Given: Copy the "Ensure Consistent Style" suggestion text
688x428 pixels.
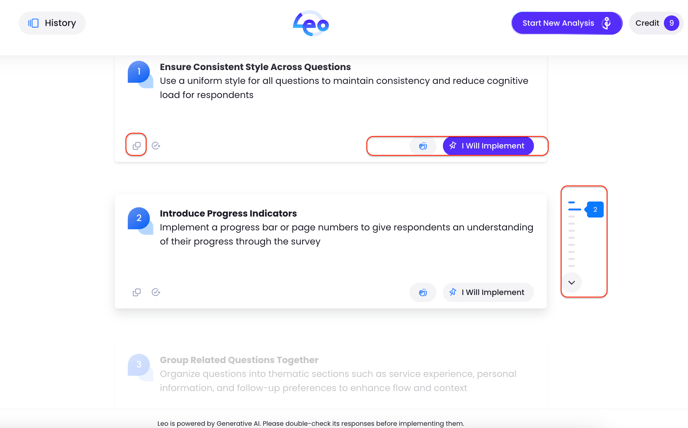Looking at the screenshot, I should click(136, 145).
